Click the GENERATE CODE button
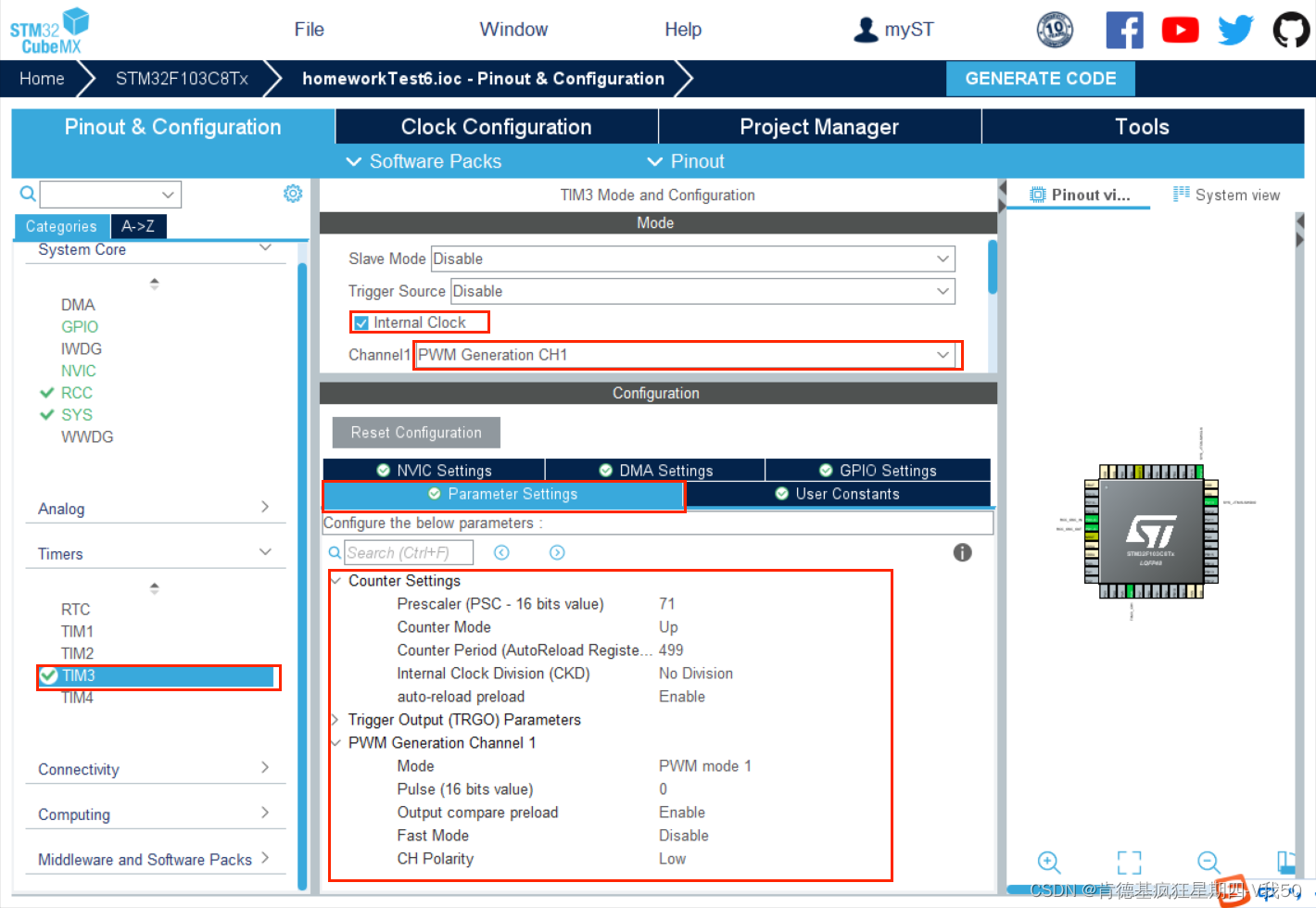The image size is (1316, 908). [1041, 79]
